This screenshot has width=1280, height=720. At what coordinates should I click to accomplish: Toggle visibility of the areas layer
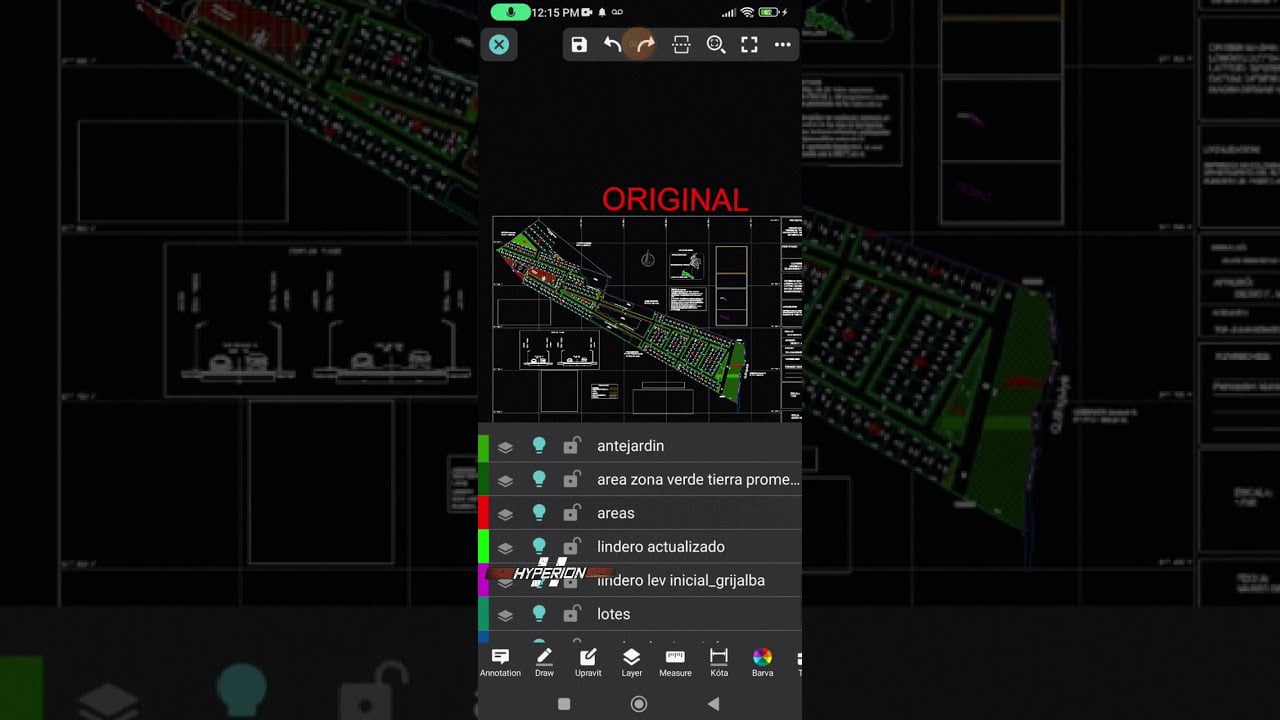pyautogui.click(x=540, y=513)
